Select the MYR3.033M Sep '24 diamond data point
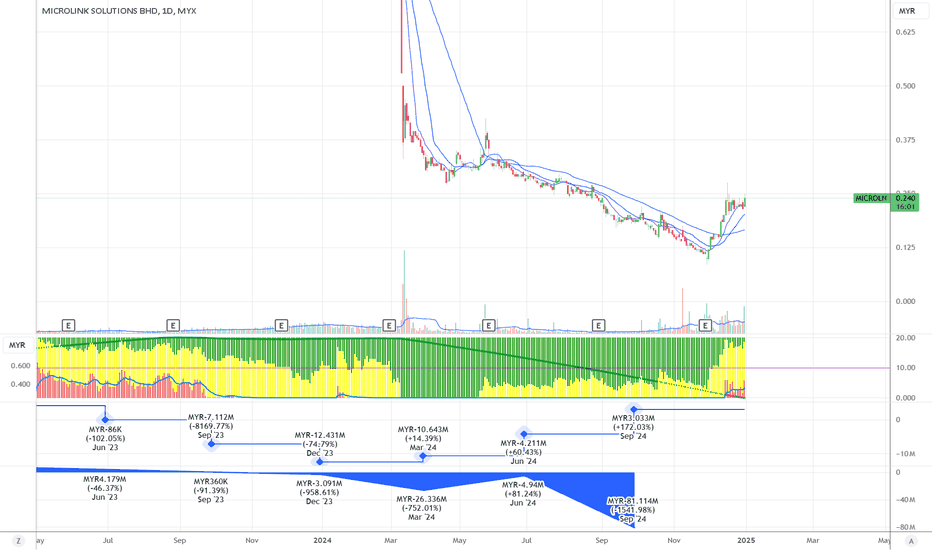Screen dimensions: 932x550 point(634,409)
